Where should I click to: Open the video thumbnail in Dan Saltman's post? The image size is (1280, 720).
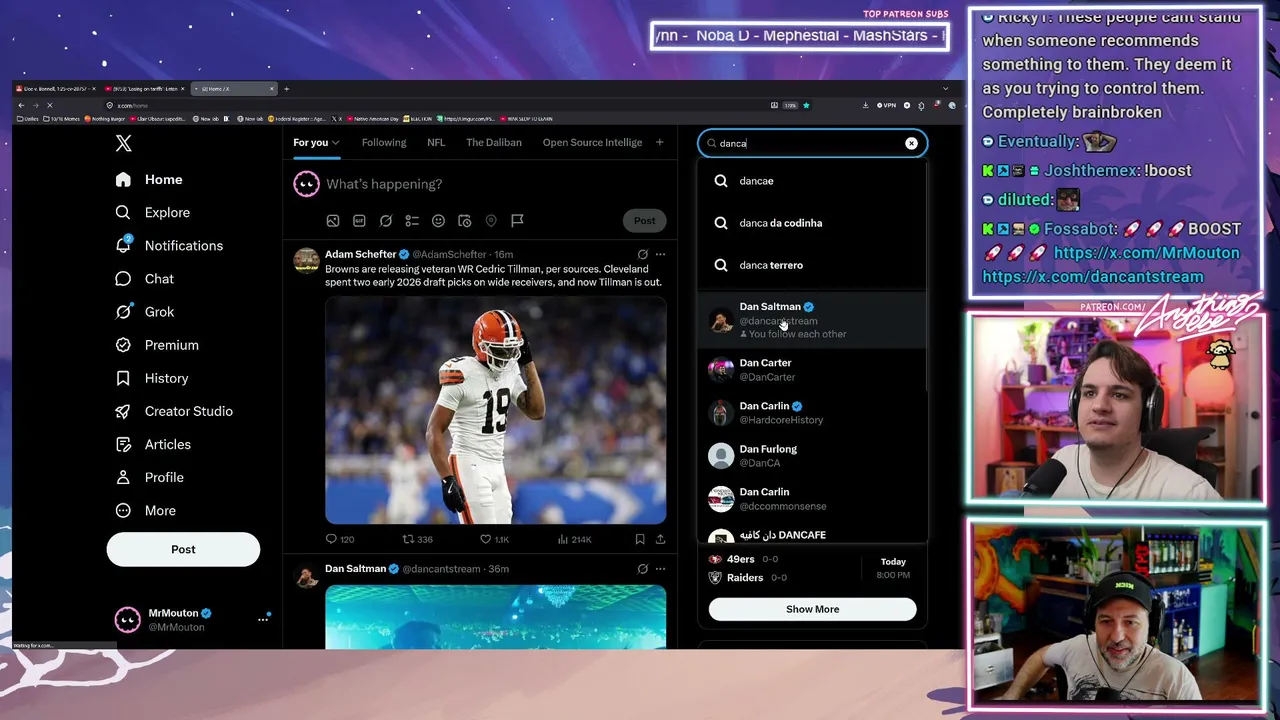coord(495,616)
